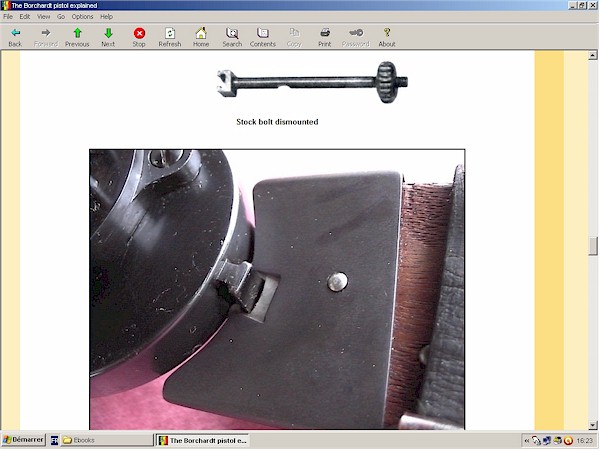Viewport: 600px width, 450px height.
Task: Click the Copy toolbar button
Action: pyautogui.click(x=294, y=38)
